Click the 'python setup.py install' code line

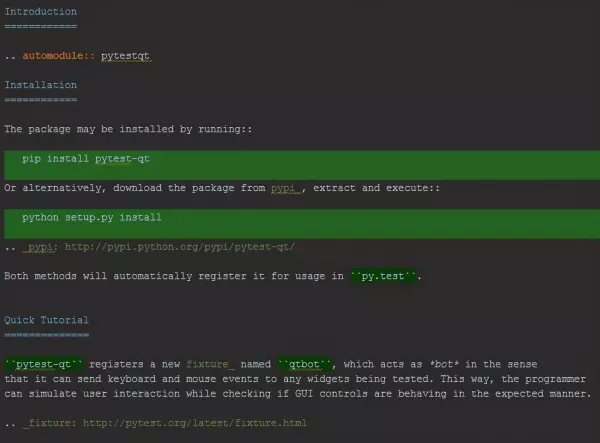pyautogui.click(x=92, y=217)
